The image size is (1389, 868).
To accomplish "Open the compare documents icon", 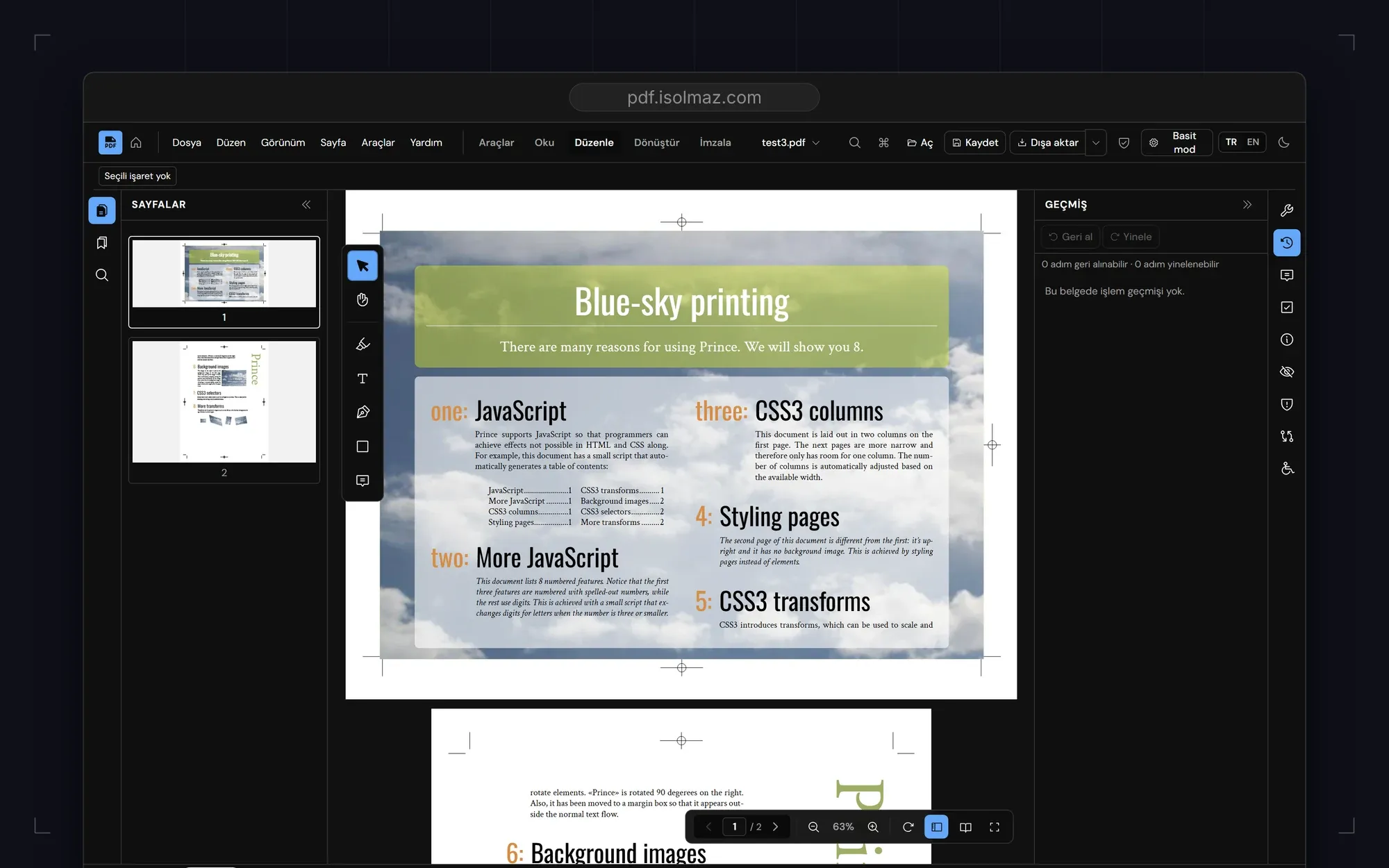I will pyautogui.click(x=1287, y=436).
